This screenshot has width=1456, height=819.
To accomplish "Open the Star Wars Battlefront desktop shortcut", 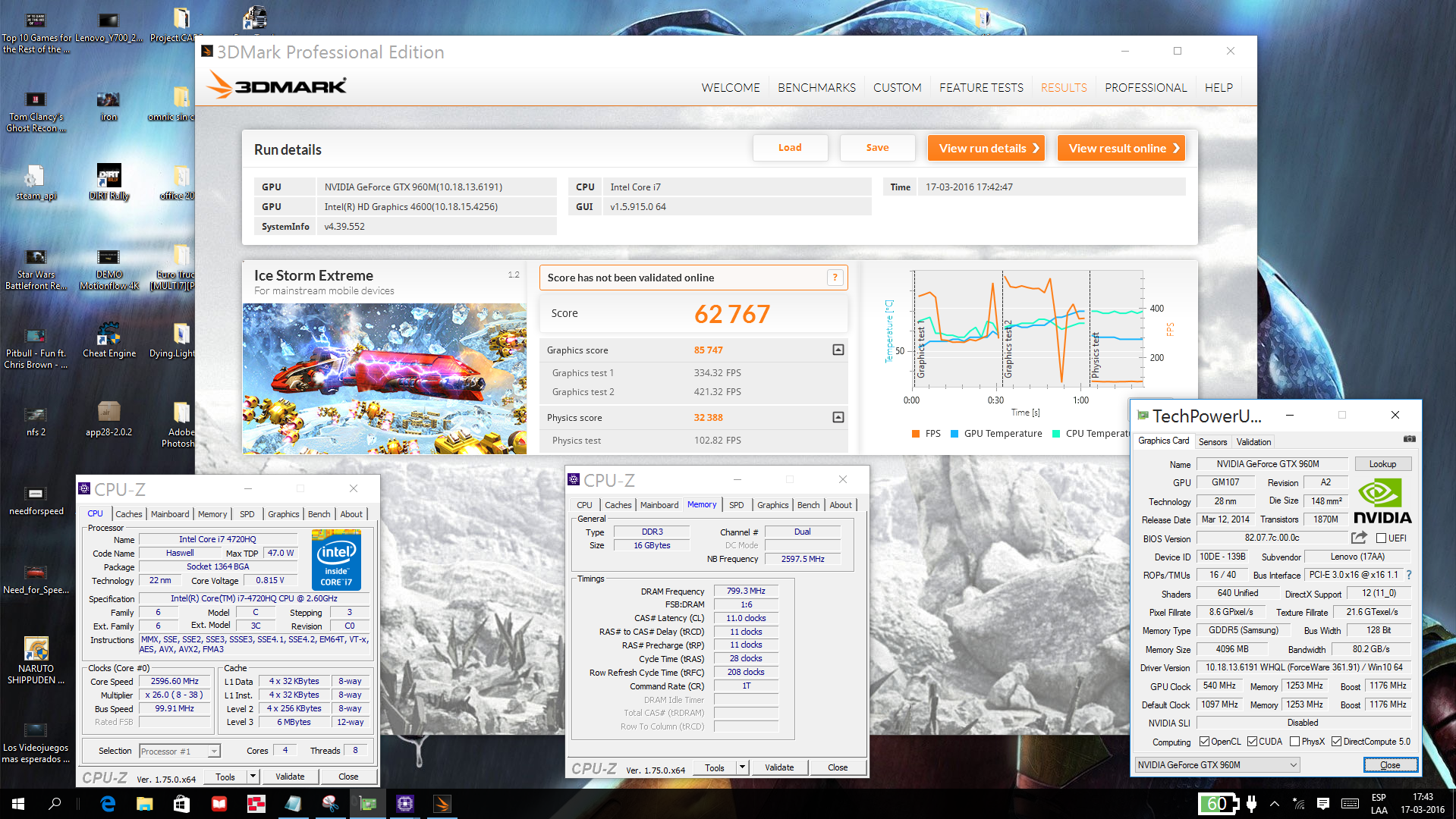I will (x=36, y=269).
